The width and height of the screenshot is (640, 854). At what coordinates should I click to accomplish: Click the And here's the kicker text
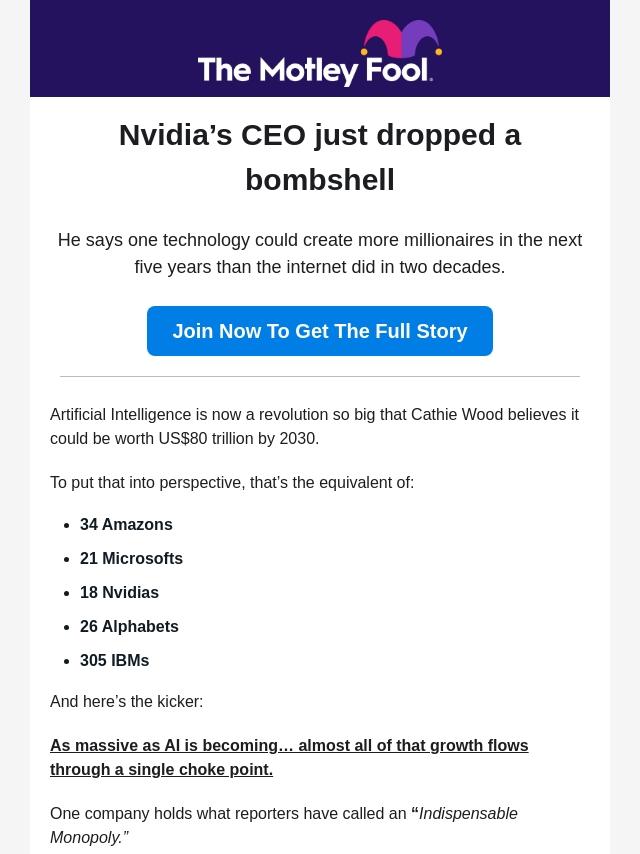point(126,701)
